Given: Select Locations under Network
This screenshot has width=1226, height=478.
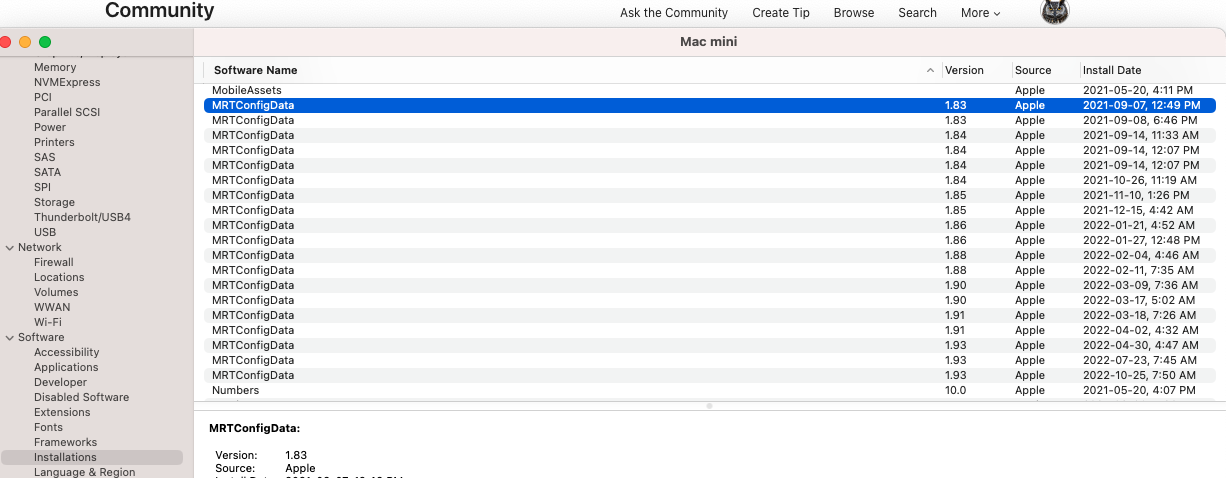Looking at the screenshot, I should click(59, 277).
